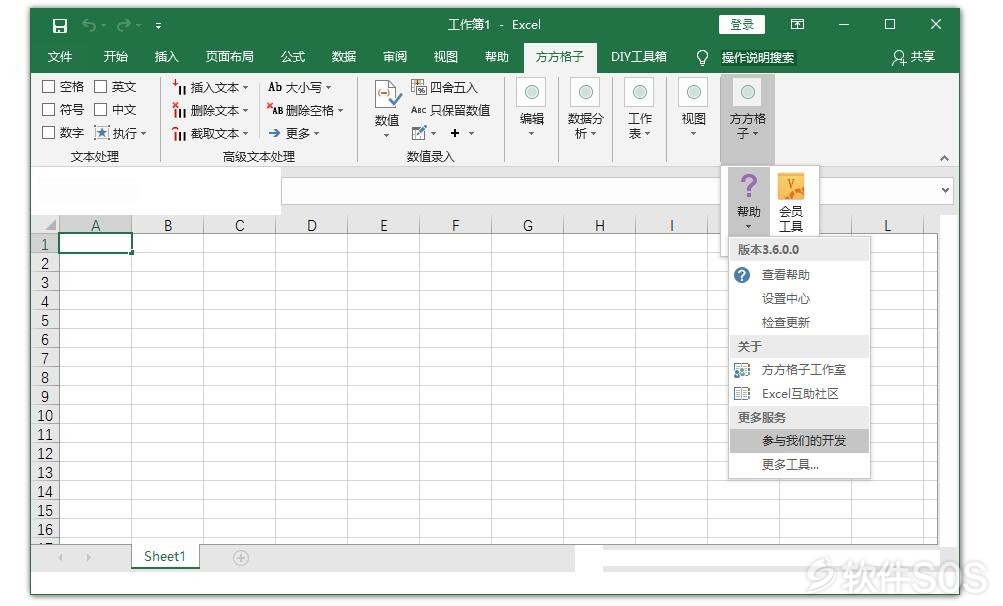
Task: Enable the 符号 checkbox
Action: tap(49, 109)
